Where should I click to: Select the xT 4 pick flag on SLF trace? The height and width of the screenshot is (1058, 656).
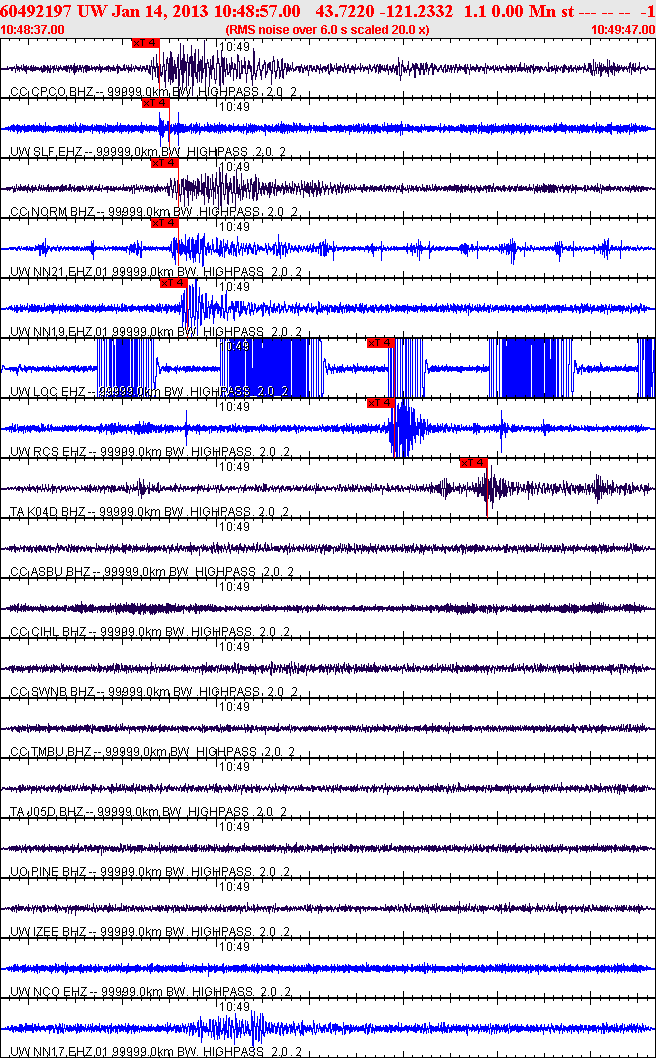tap(155, 103)
